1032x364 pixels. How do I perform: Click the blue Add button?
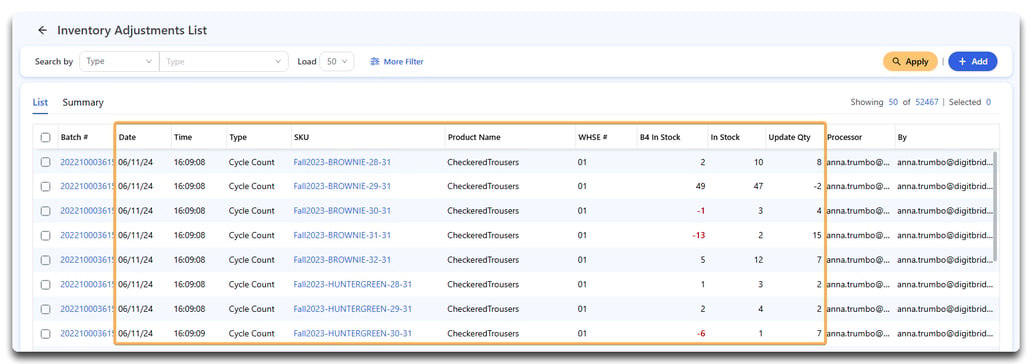coord(973,61)
